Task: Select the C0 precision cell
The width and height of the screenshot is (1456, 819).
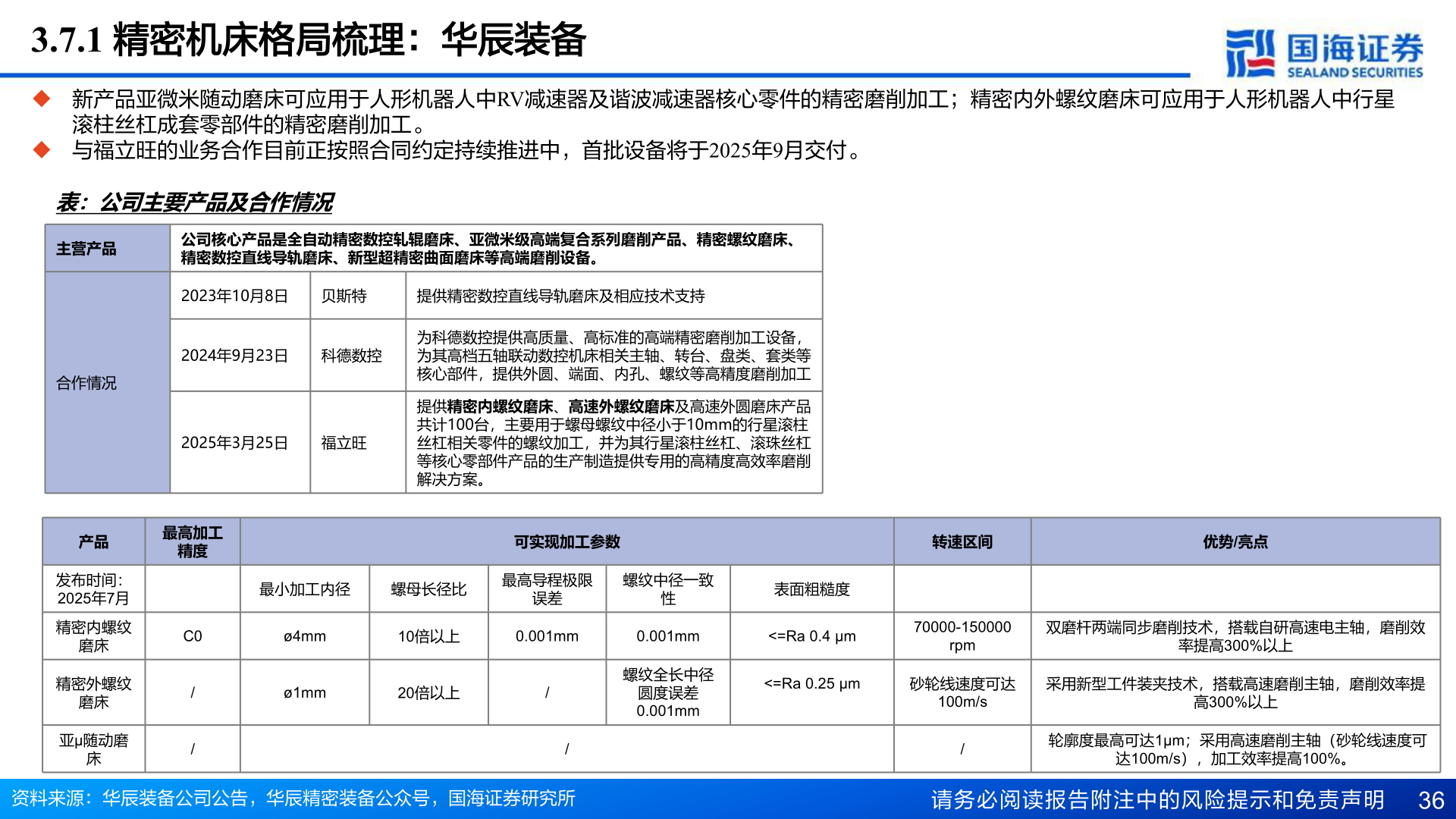Action: pyautogui.click(x=193, y=636)
